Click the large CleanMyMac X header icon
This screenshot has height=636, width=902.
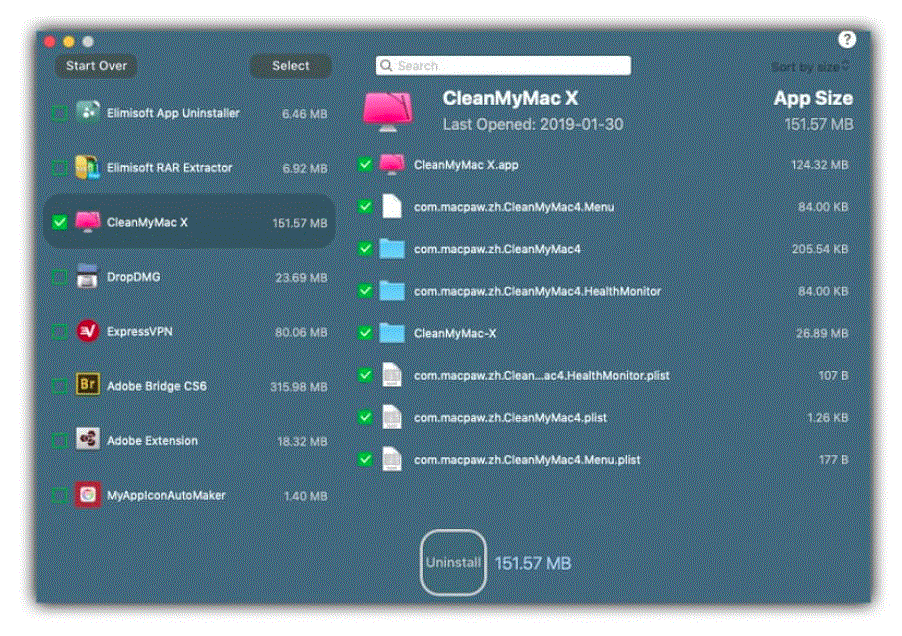click(x=388, y=111)
